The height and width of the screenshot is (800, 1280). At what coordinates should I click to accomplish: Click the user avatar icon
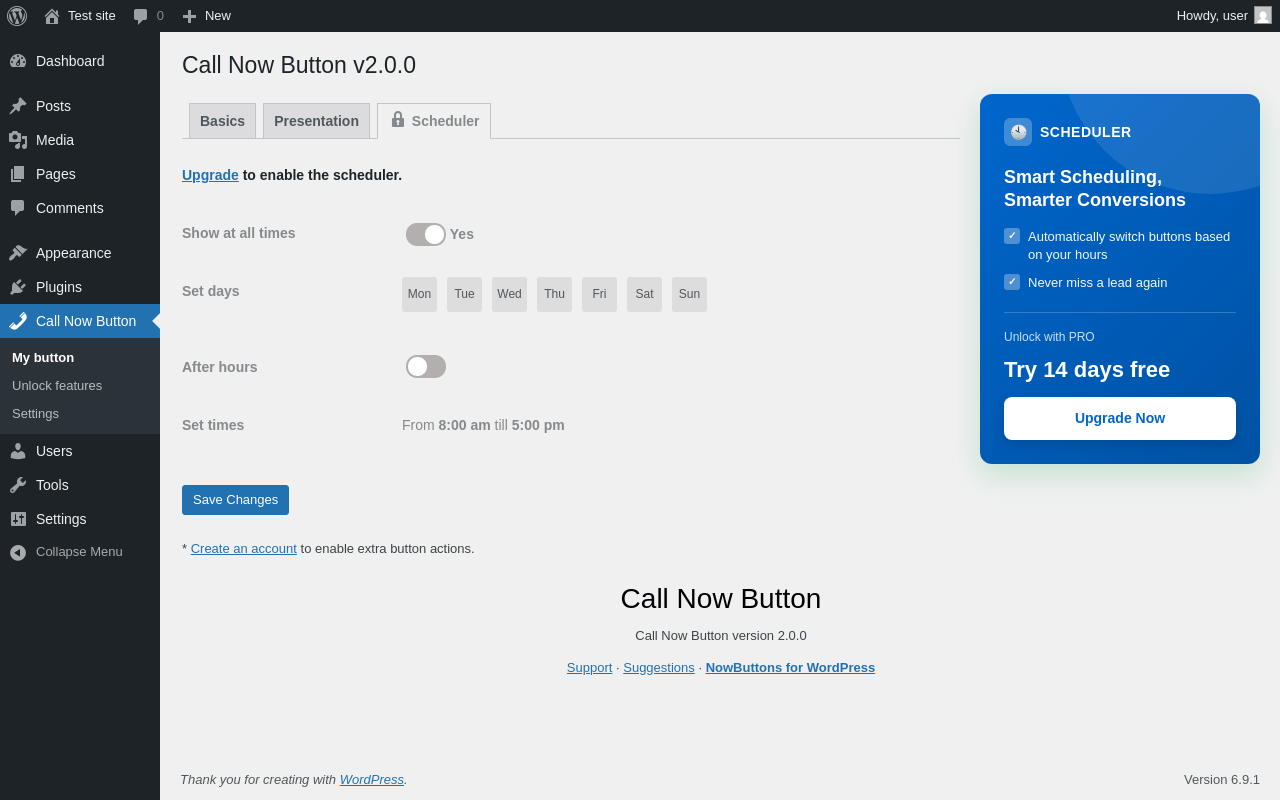click(x=1263, y=15)
